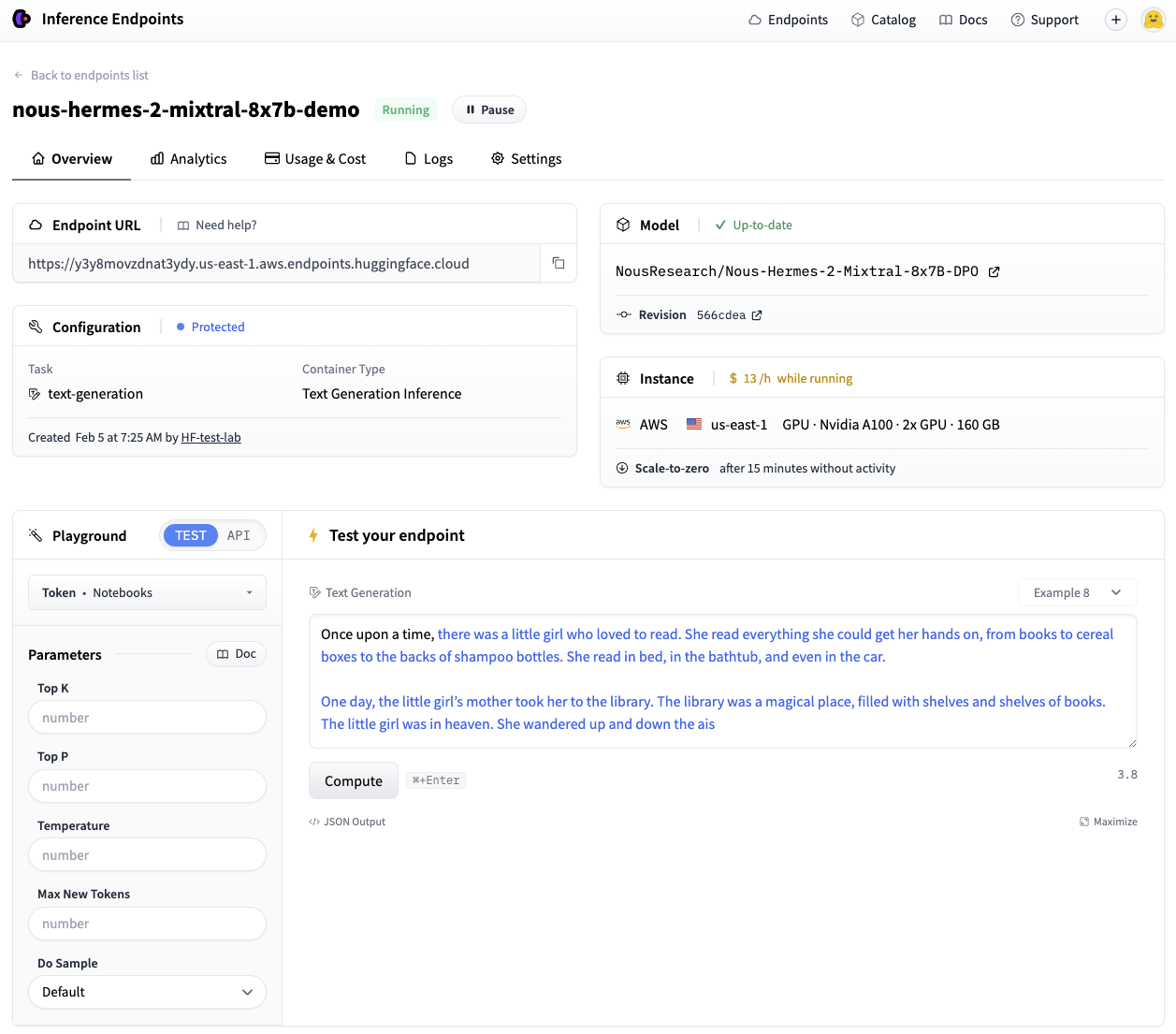Copy the endpoint URL using the copy icon
This screenshot has width=1176, height=1034.
pyautogui.click(x=558, y=263)
